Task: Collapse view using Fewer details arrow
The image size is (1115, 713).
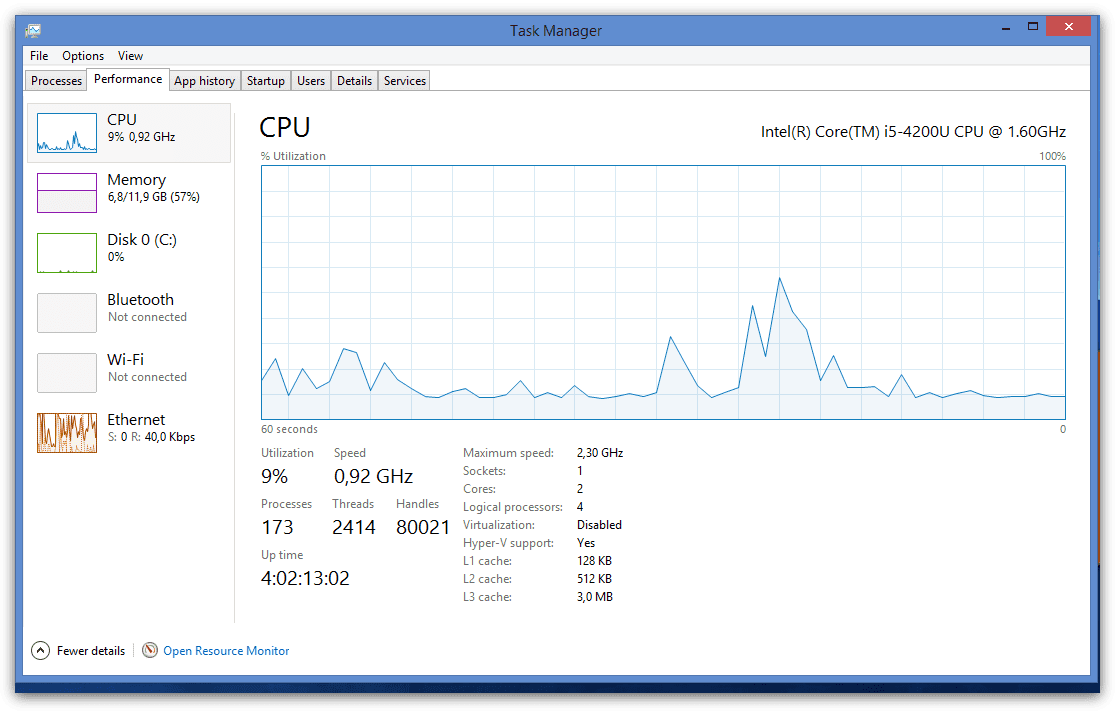Action: [x=40, y=650]
